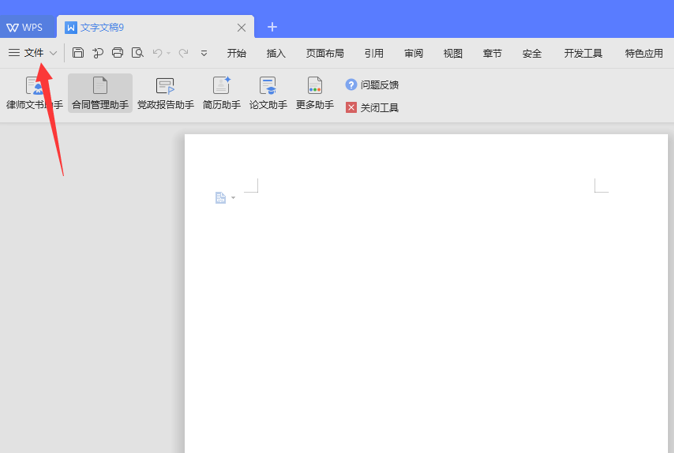674x453 pixels.
Task: Open the 特色应用 ribbon tab
Action: (644, 53)
